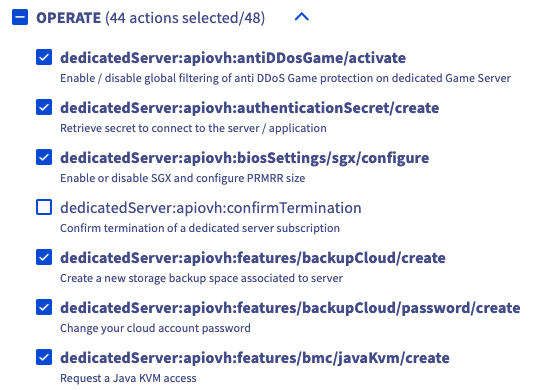Click 'Request a Java KVM access' text
Screen dimensions: 544x390
[x=128, y=378]
